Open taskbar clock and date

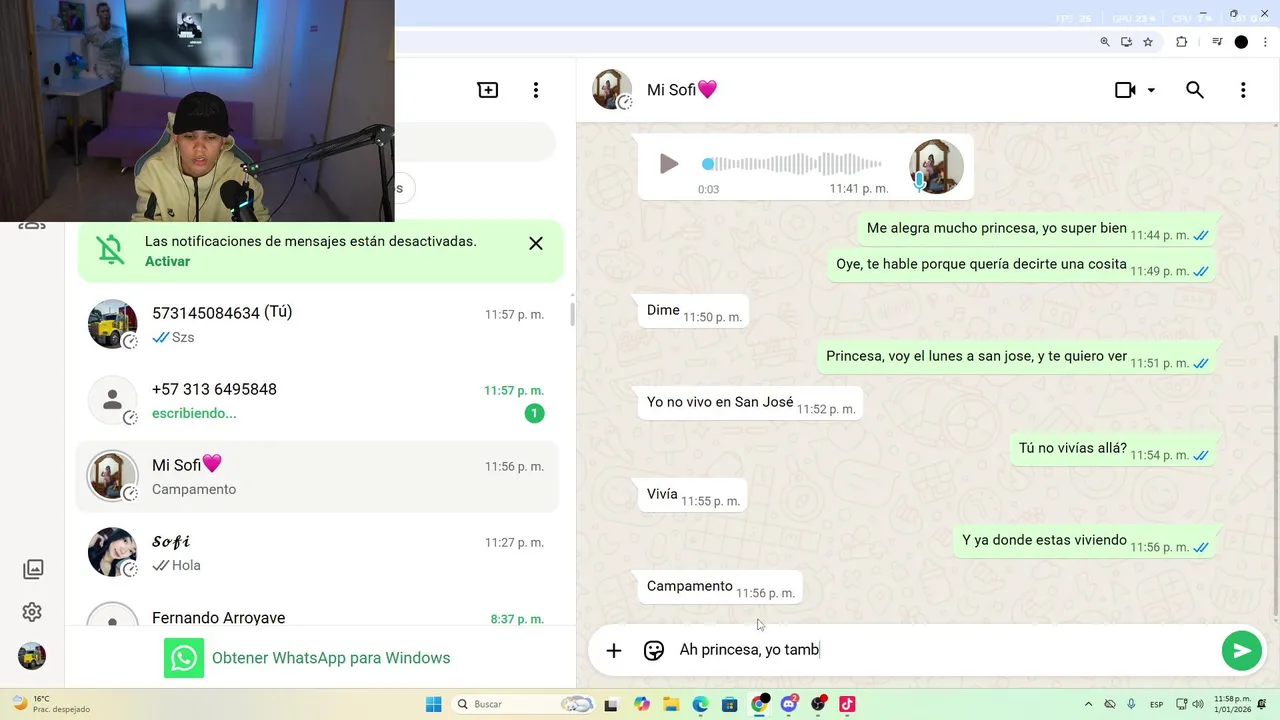click(x=1232, y=704)
